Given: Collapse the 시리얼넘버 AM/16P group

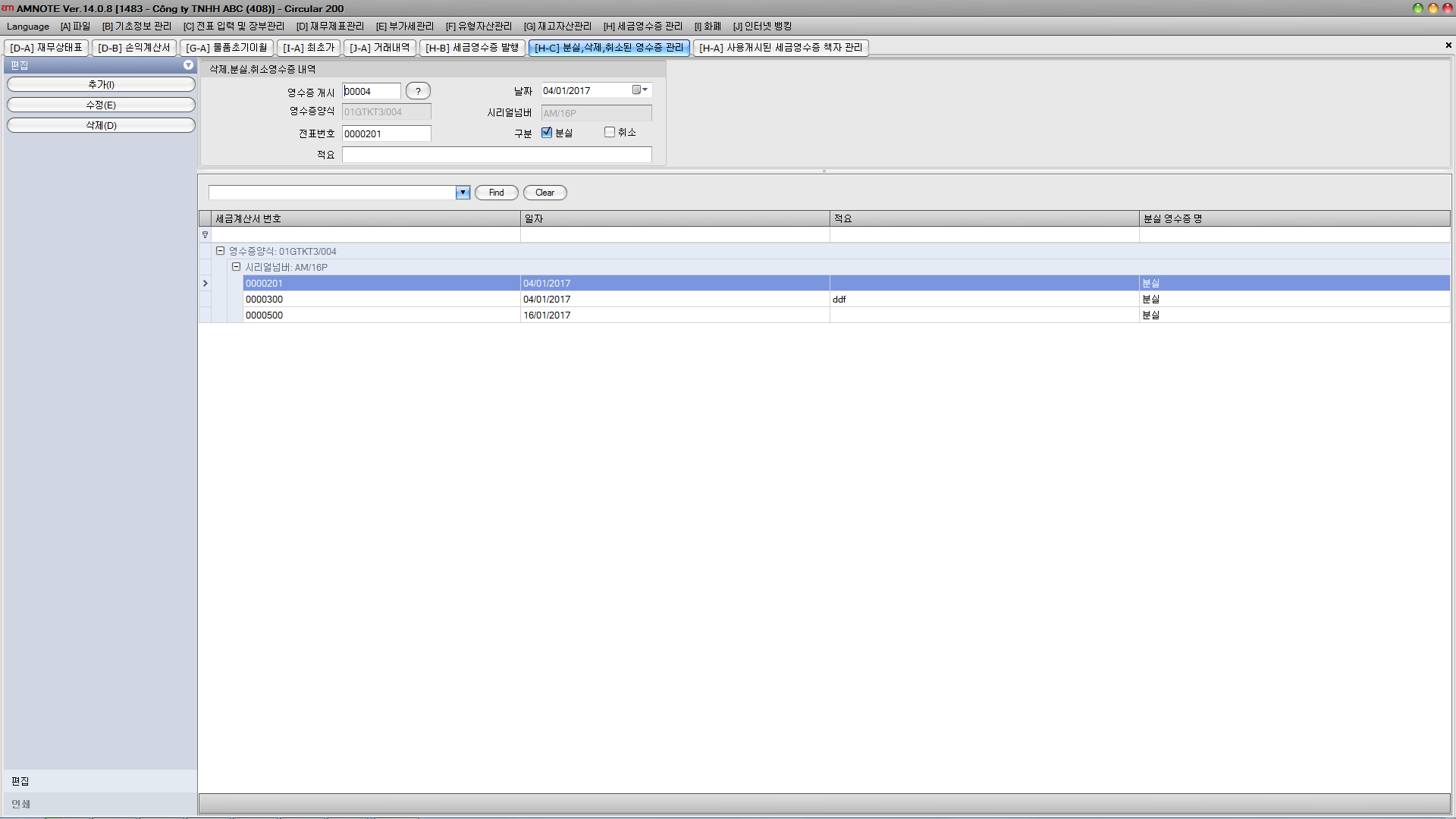Looking at the screenshot, I should pyautogui.click(x=236, y=267).
